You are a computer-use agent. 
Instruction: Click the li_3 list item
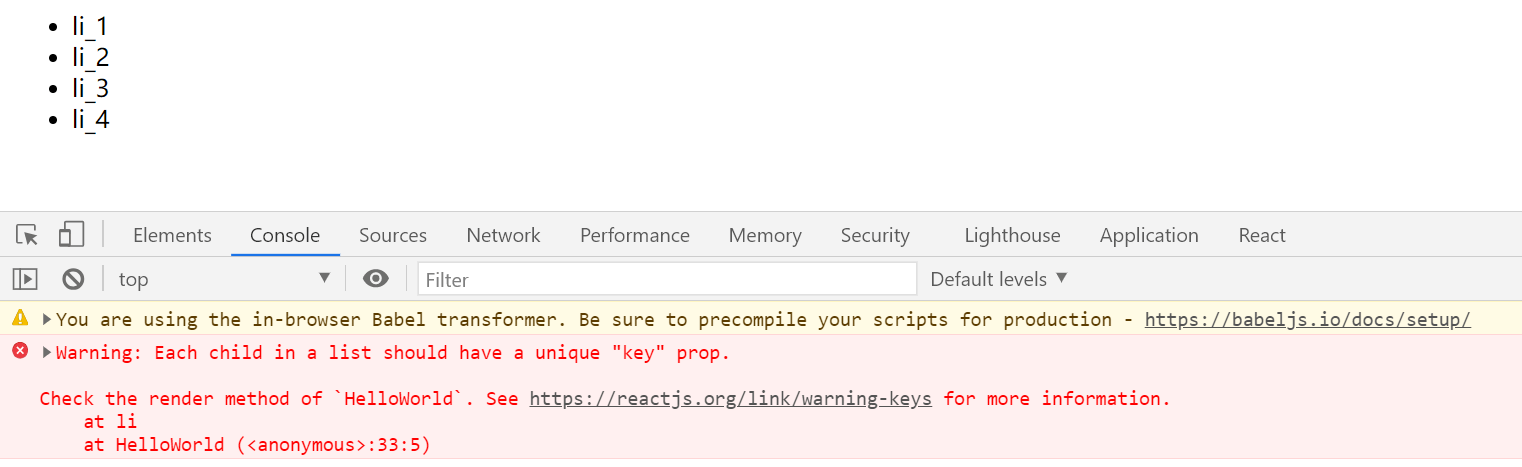pyautogui.click(x=90, y=88)
